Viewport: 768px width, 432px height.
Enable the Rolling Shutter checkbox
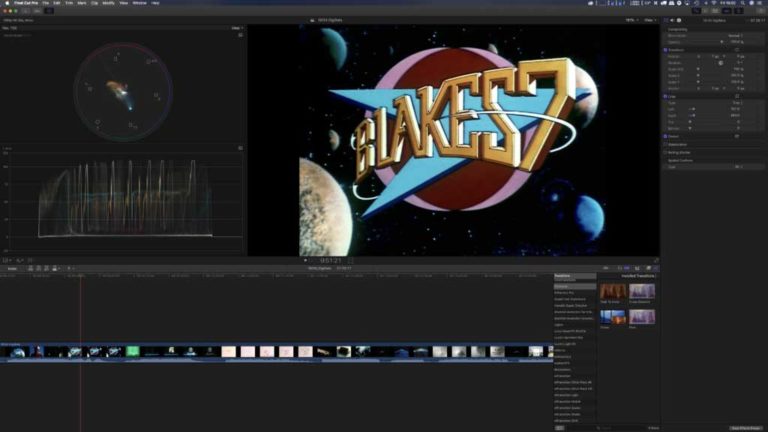pos(665,152)
